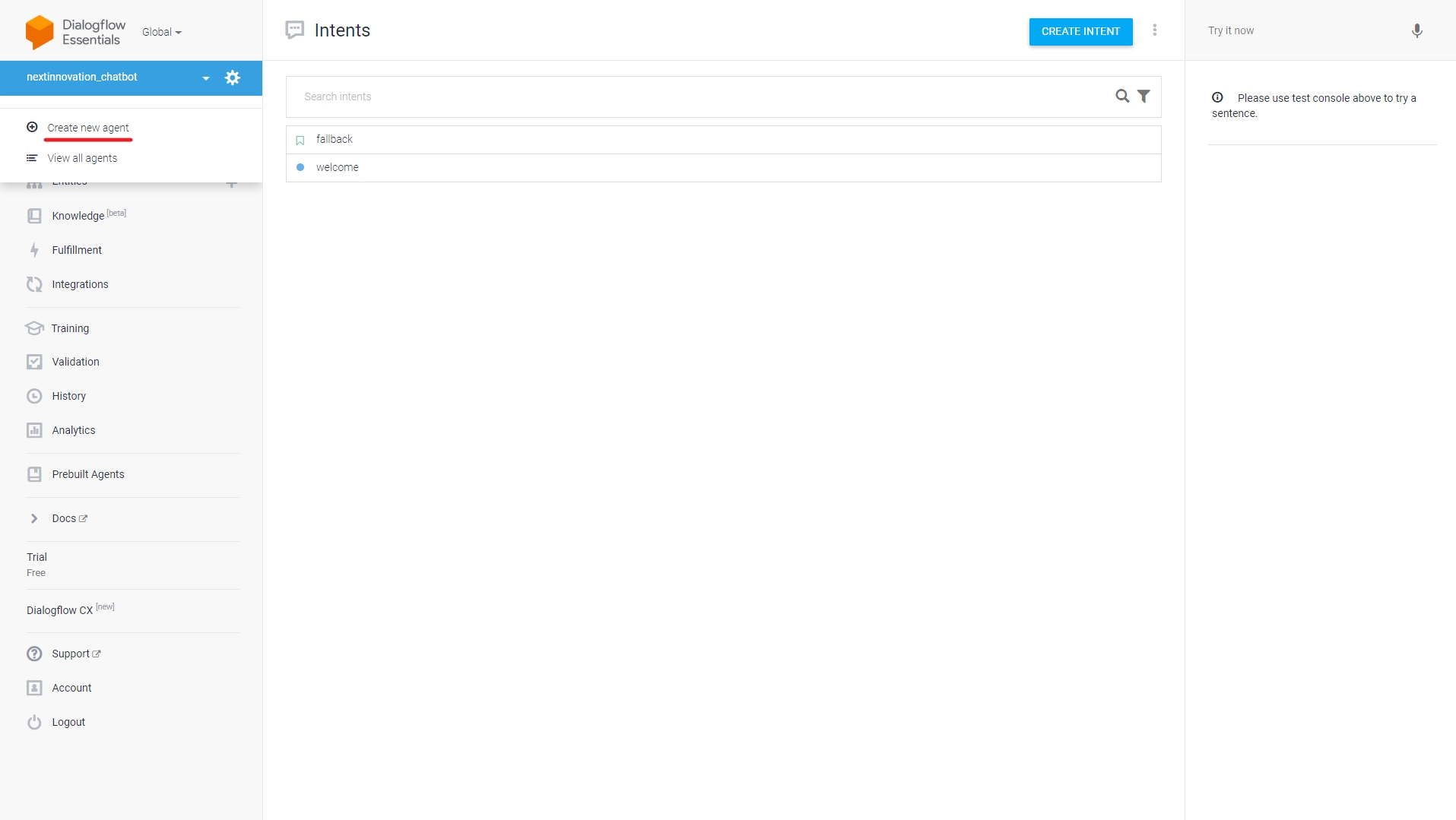The image size is (1456, 820).
Task: Click the Integrations sync icon
Action: [34, 284]
